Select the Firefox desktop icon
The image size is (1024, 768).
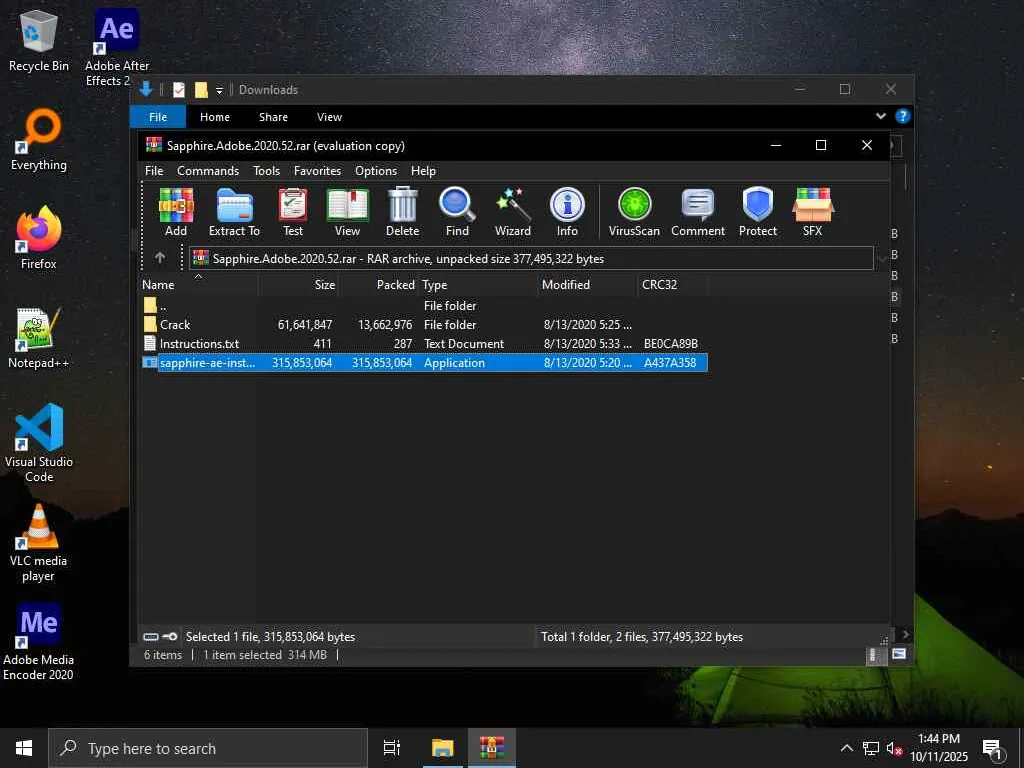[x=39, y=238]
